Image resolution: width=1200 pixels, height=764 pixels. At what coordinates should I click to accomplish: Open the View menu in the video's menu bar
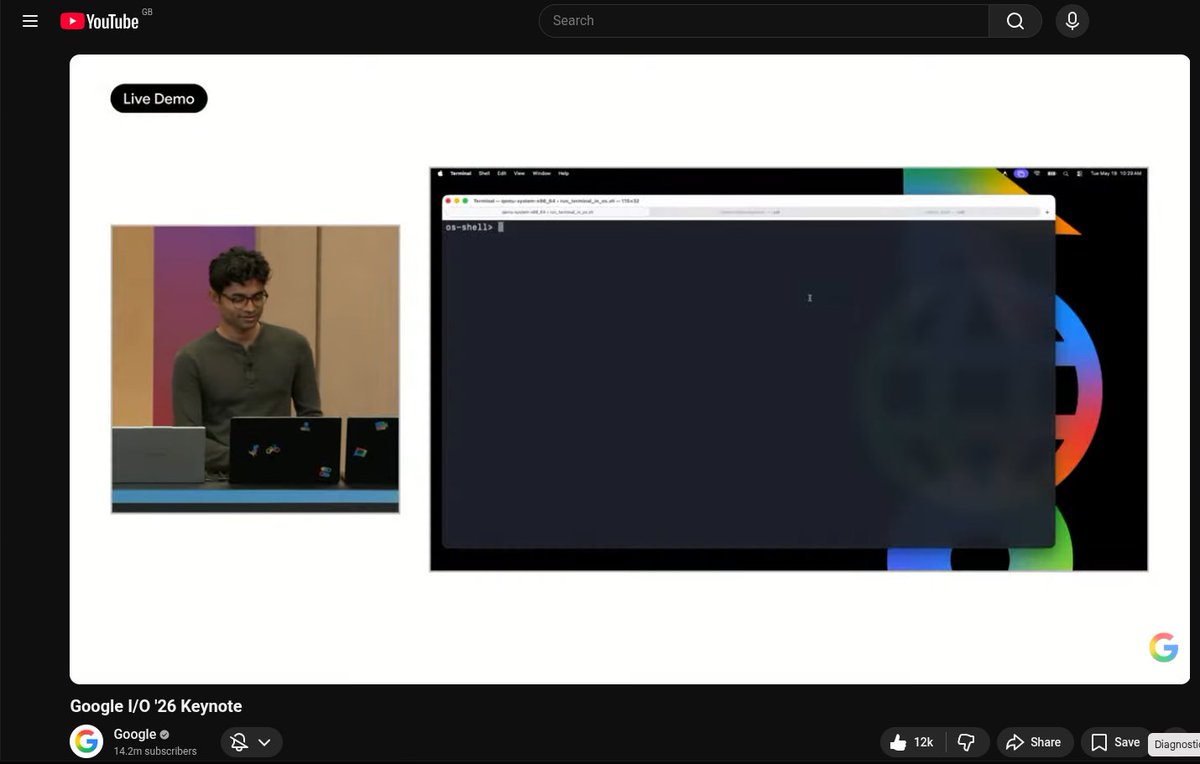[520, 173]
